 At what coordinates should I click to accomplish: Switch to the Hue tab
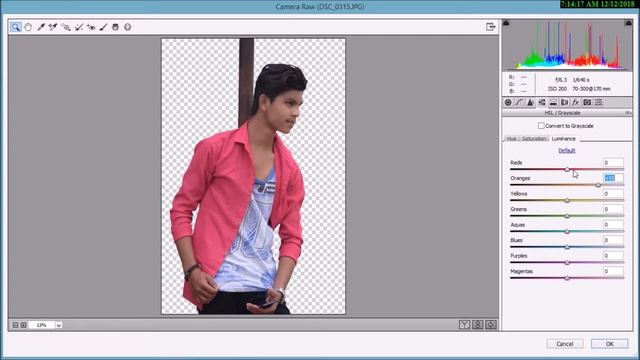coord(511,139)
